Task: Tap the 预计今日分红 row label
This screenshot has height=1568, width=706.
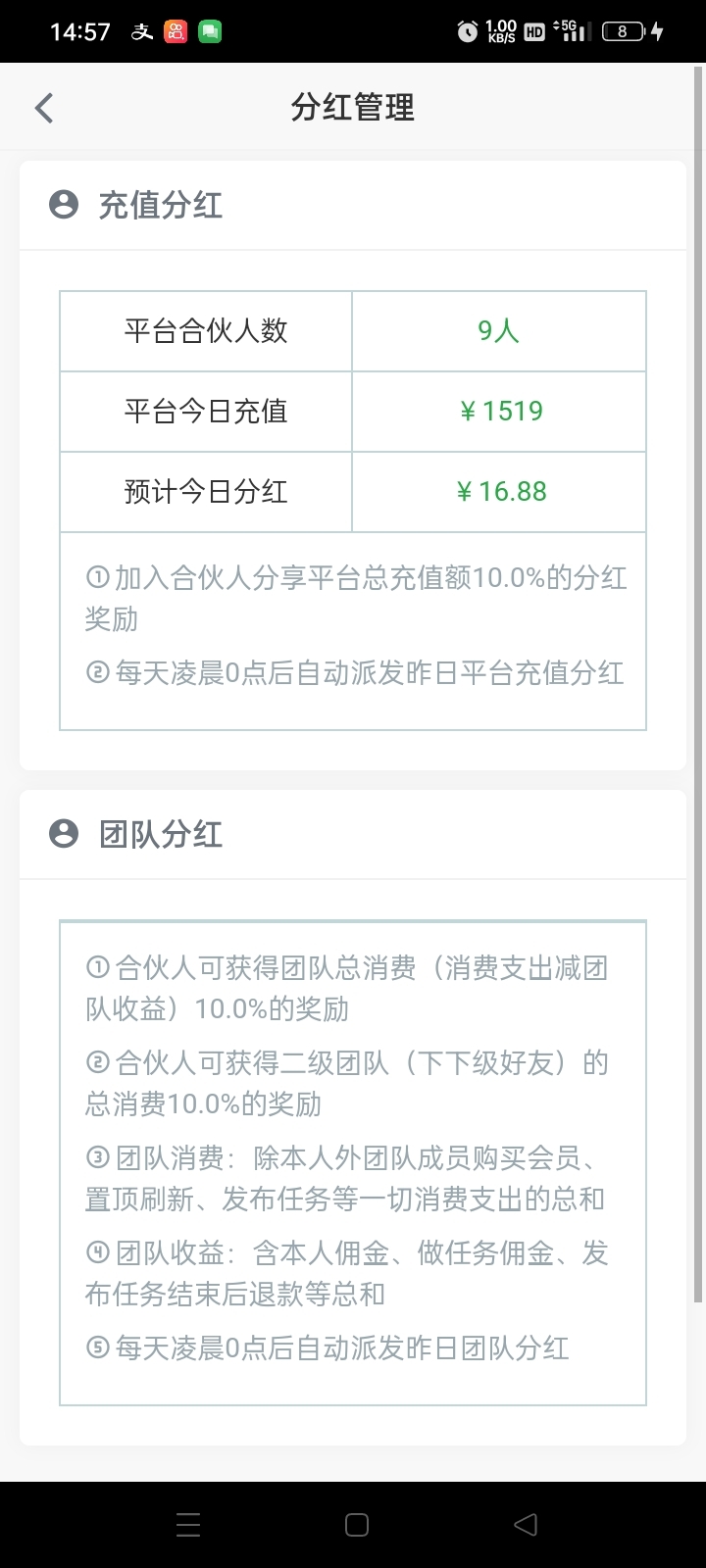Action: pos(206,492)
